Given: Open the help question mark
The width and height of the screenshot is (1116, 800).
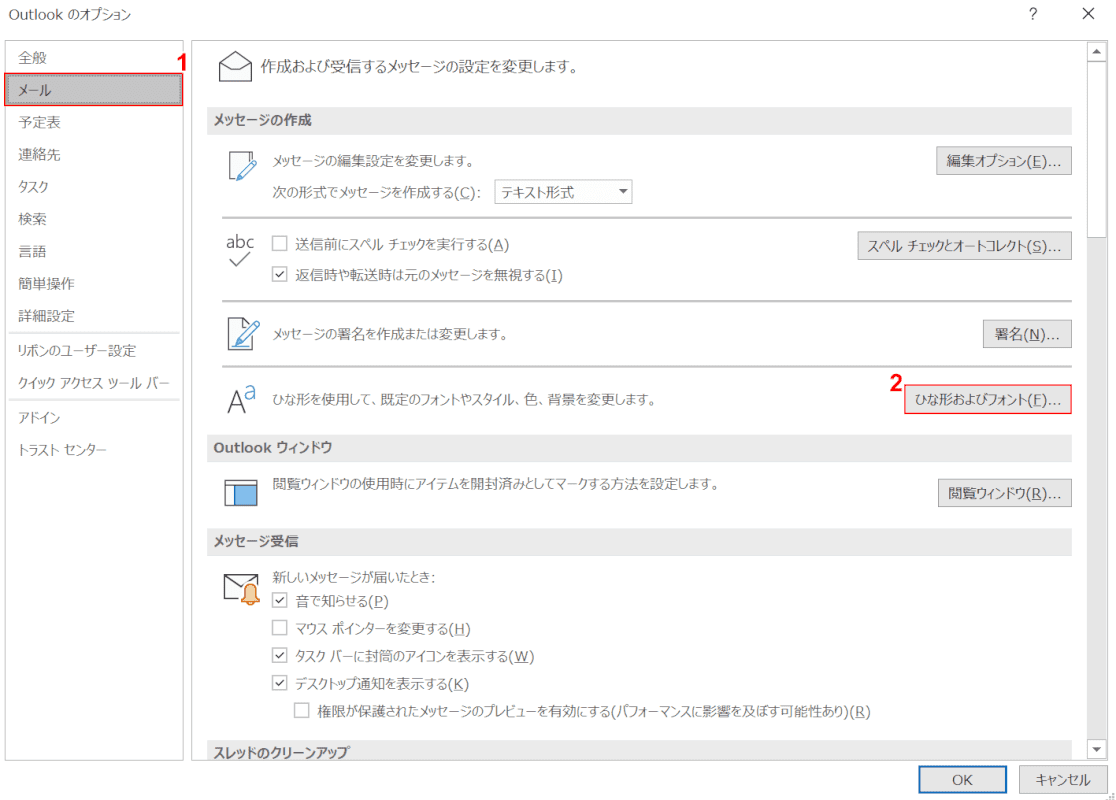Looking at the screenshot, I should (1033, 14).
